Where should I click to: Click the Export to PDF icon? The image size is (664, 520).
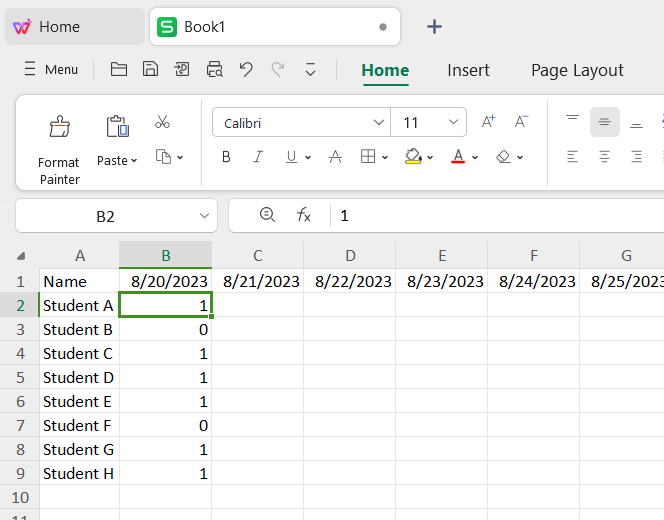pos(182,69)
